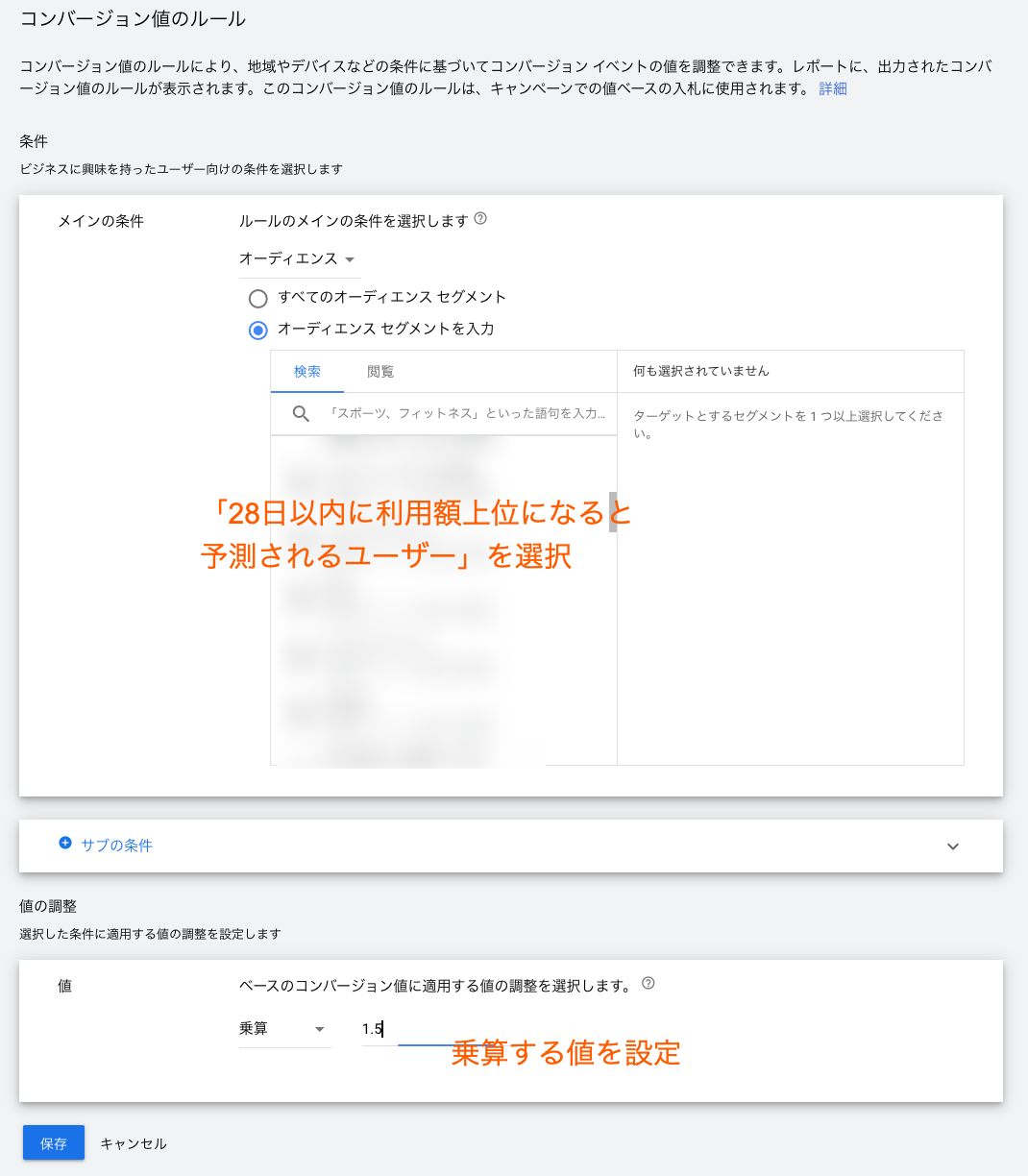Open the オーディエンス condition dropdown
The width and height of the screenshot is (1028, 1176).
(298, 259)
